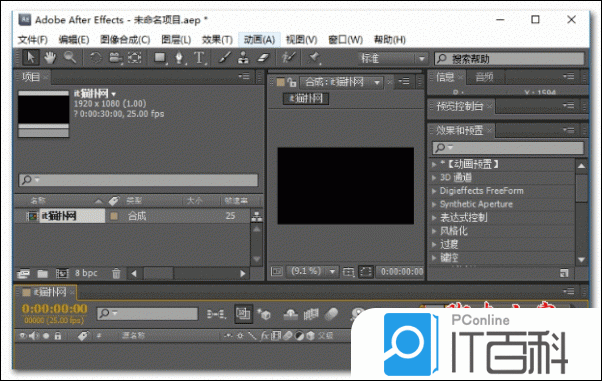
Task: Open the workspace 标准 dropdown
Action: [392, 58]
